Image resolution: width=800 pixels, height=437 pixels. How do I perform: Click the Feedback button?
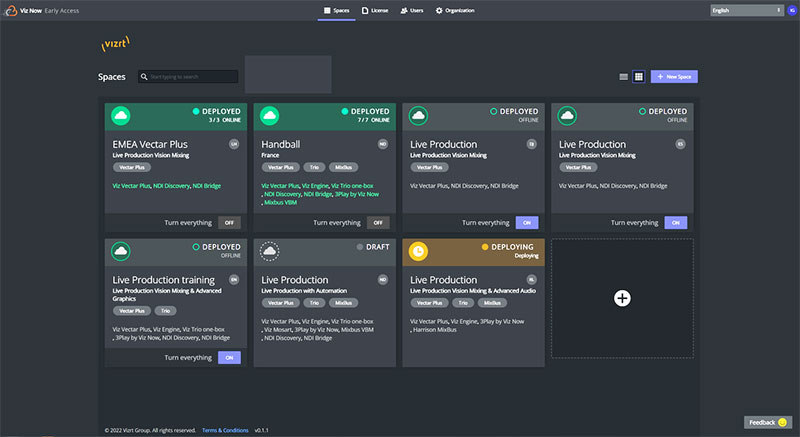(x=767, y=423)
